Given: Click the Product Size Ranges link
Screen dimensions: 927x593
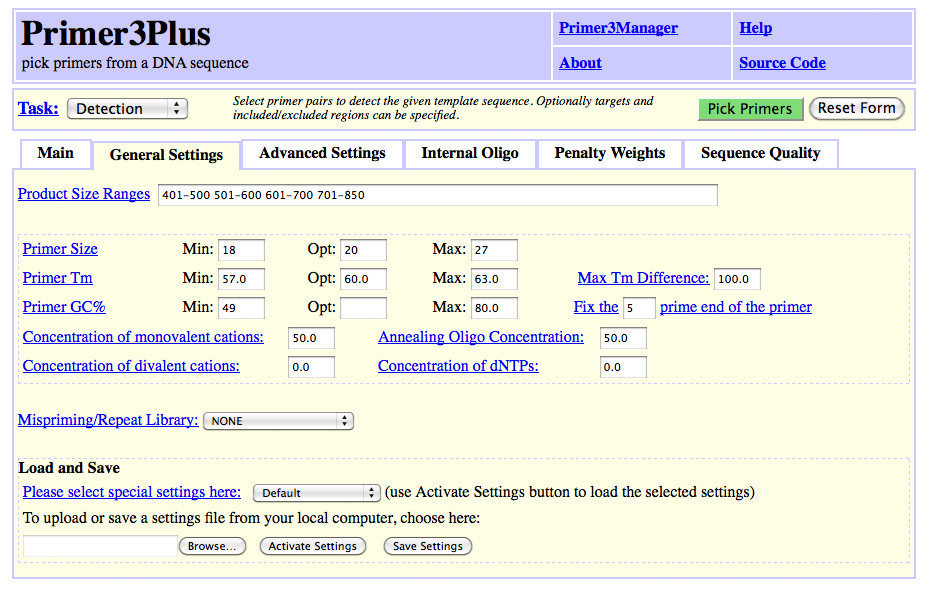Looking at the screenshot, I should [83, 194].
